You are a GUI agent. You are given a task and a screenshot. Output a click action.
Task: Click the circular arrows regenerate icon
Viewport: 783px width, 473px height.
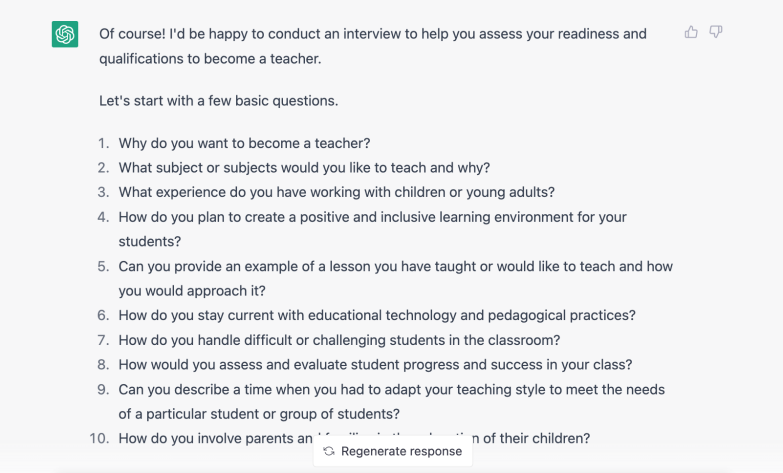(329, 451)
